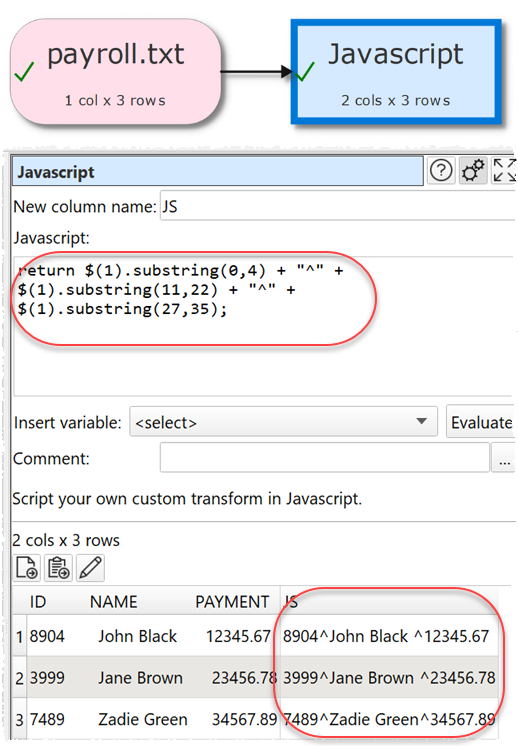Open the transform settings gears icon
This screenshot has height=746, width=518.
coord(473,170)
